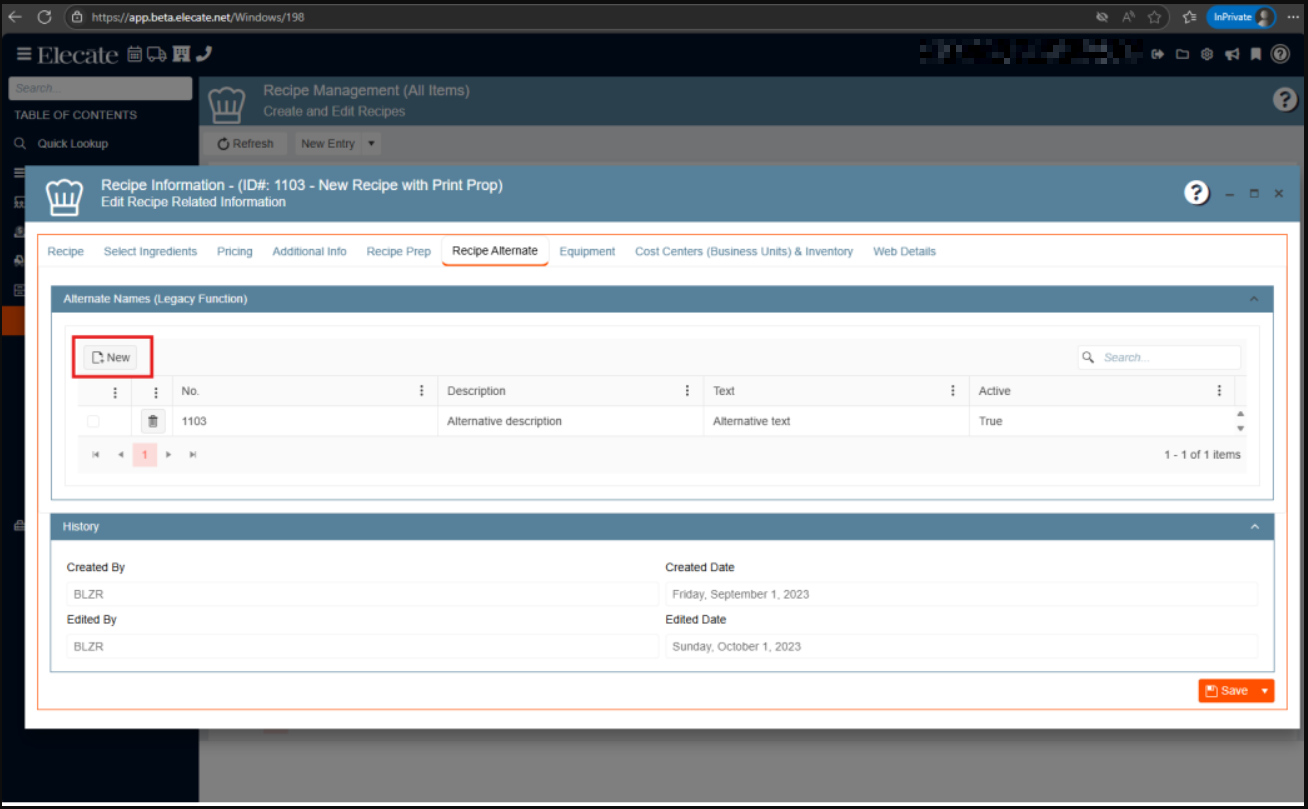Click the orange Save button

(1227, 691)
